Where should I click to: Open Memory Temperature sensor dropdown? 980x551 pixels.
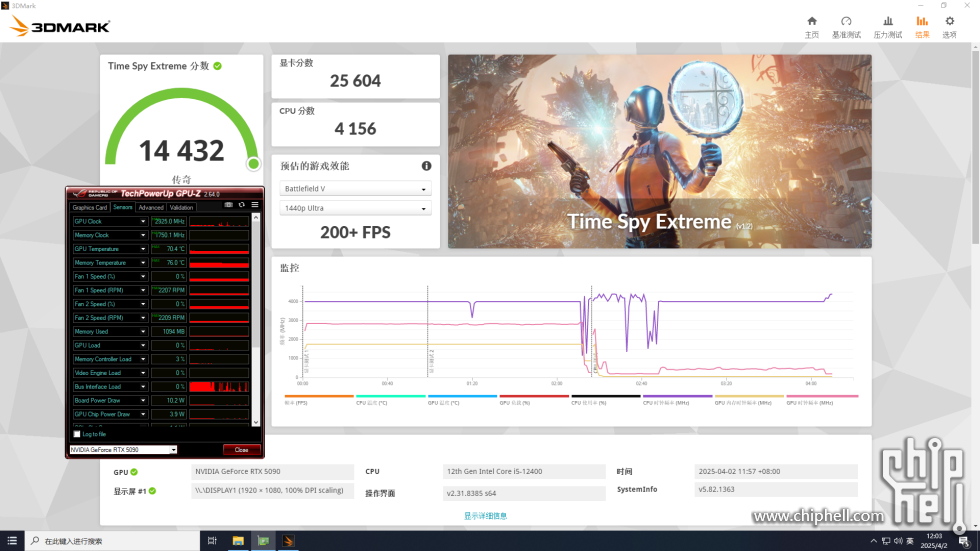coord(142,263)
